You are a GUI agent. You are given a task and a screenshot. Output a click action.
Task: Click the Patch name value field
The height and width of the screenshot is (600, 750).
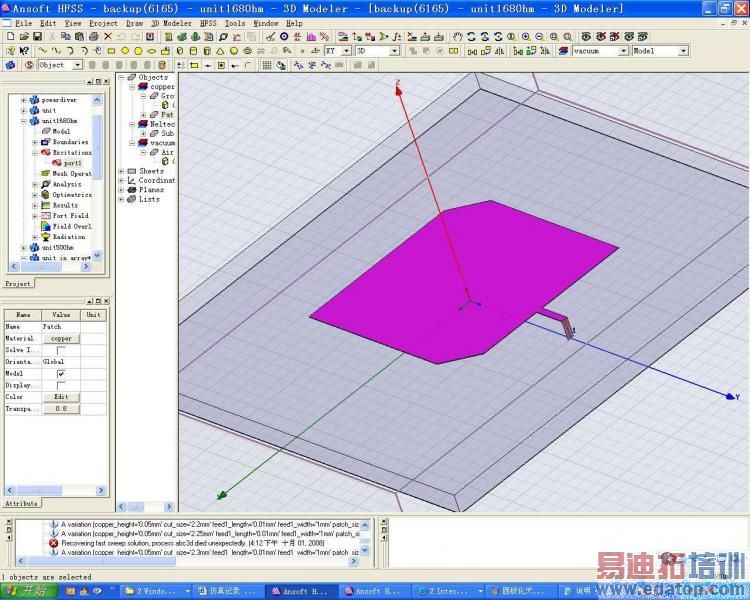click(60, 327)
